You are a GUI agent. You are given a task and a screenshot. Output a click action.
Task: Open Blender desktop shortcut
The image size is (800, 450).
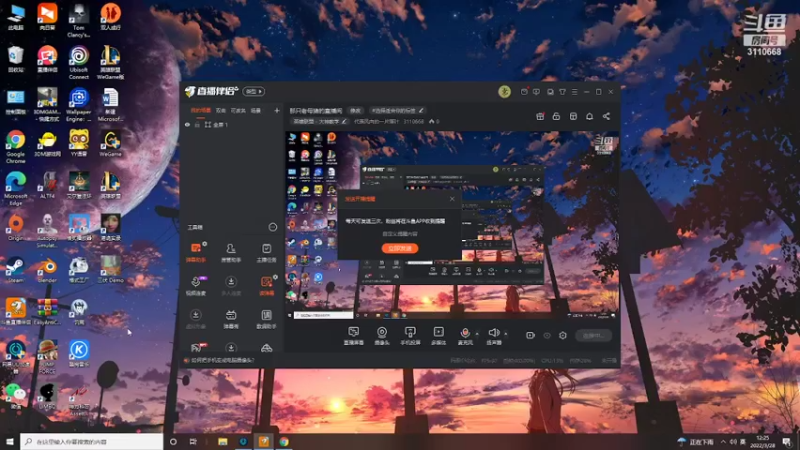pyautogui.click(x=47, y=270)
